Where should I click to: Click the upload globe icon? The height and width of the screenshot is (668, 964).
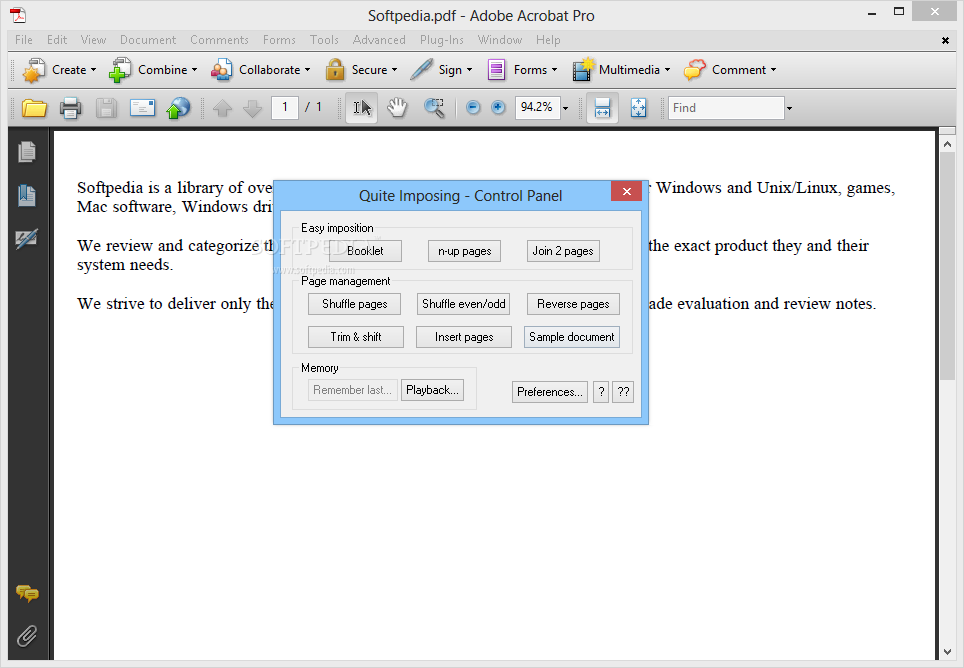(178, 108)
